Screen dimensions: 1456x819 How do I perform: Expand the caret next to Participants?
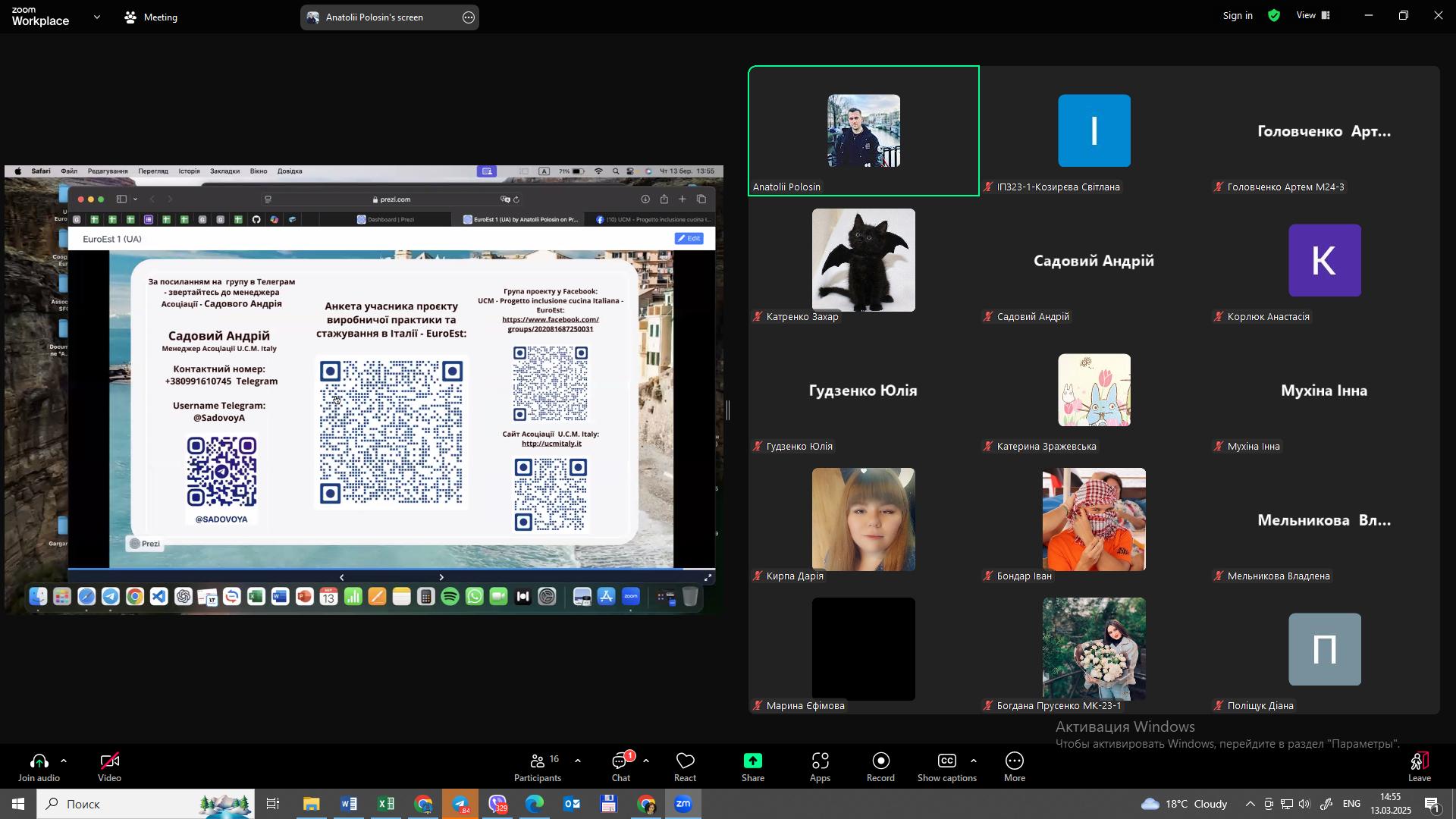(578, 761)
